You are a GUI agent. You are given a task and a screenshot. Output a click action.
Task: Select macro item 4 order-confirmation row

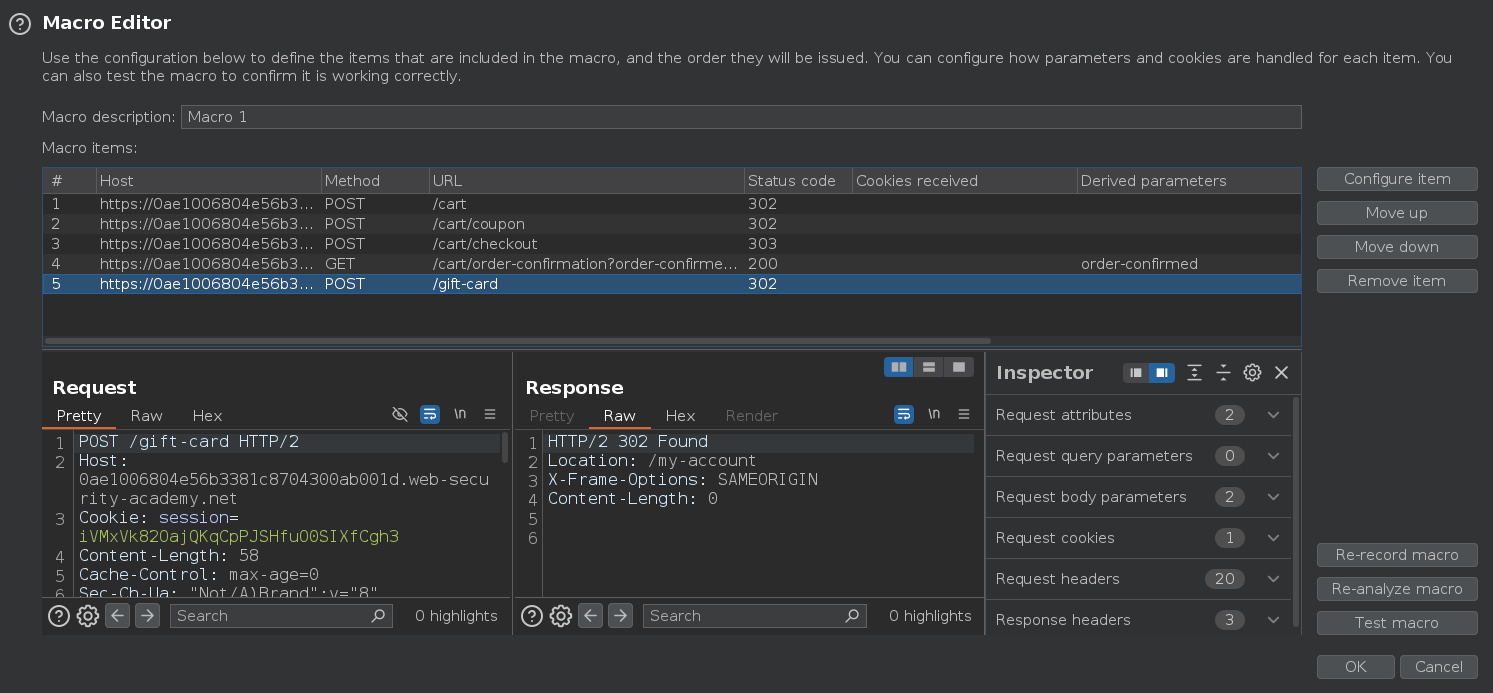[671, 264]
